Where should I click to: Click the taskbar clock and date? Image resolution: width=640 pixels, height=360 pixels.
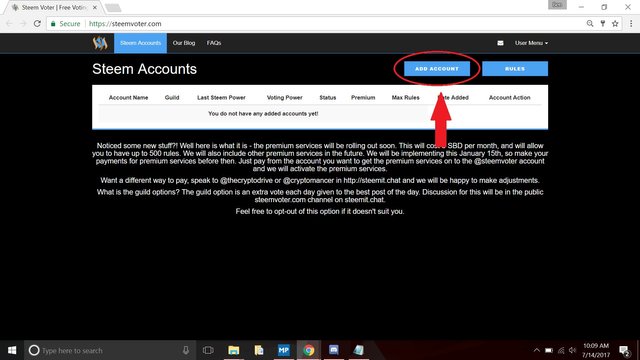click(x=596, y=350)
